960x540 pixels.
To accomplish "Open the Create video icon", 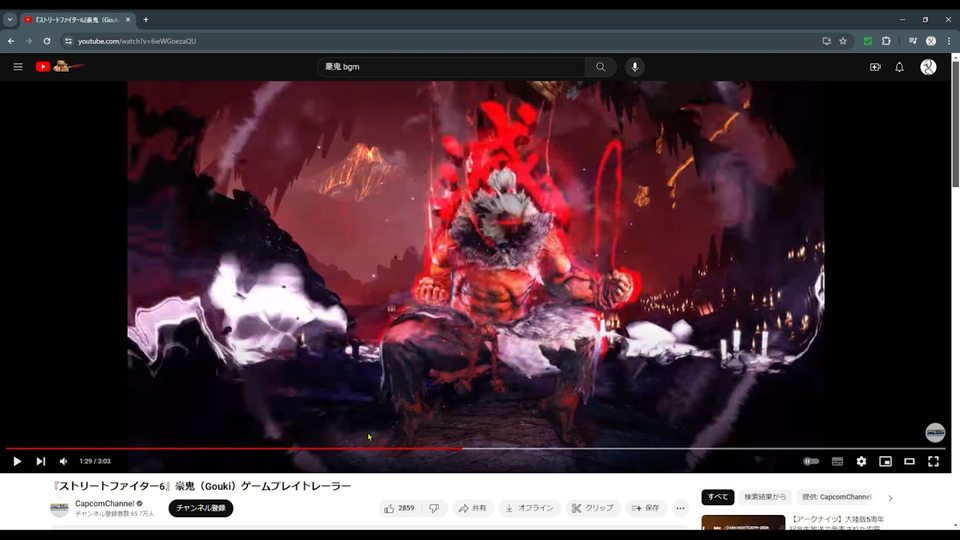I will [x=875, y=67].
